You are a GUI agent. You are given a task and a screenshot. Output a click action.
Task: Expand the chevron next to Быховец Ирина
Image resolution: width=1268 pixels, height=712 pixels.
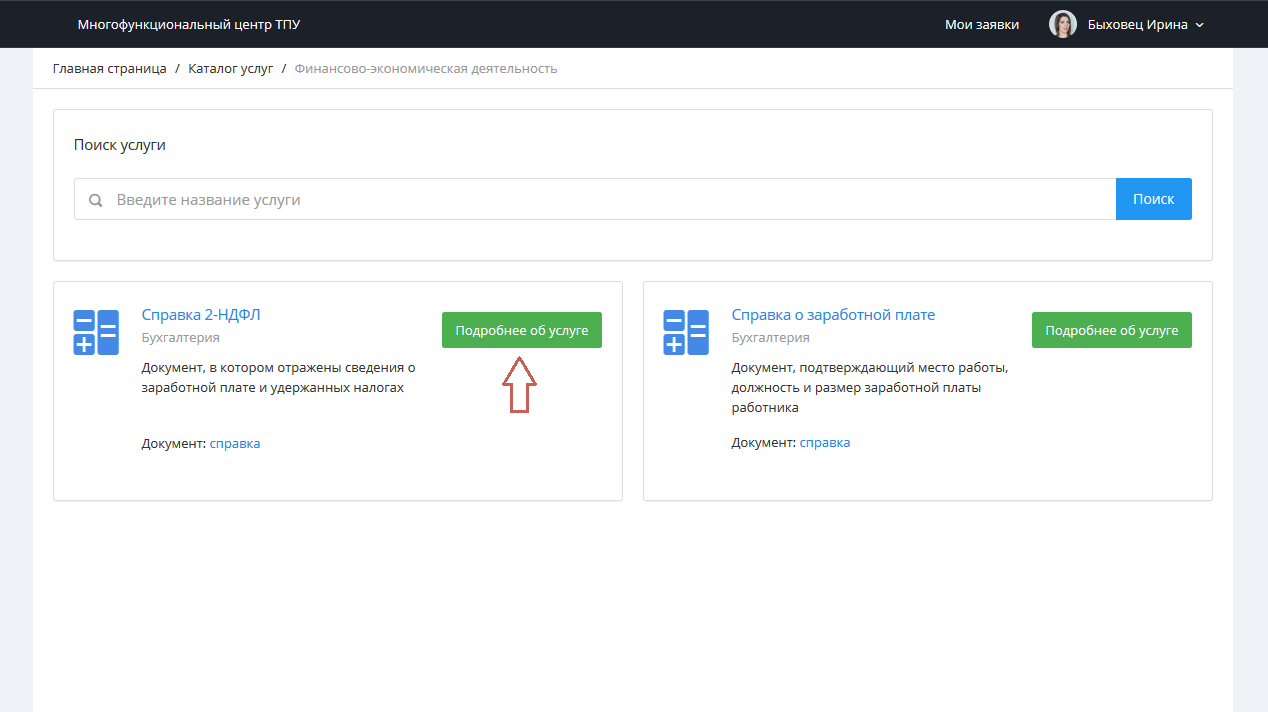pos(1200,25)
